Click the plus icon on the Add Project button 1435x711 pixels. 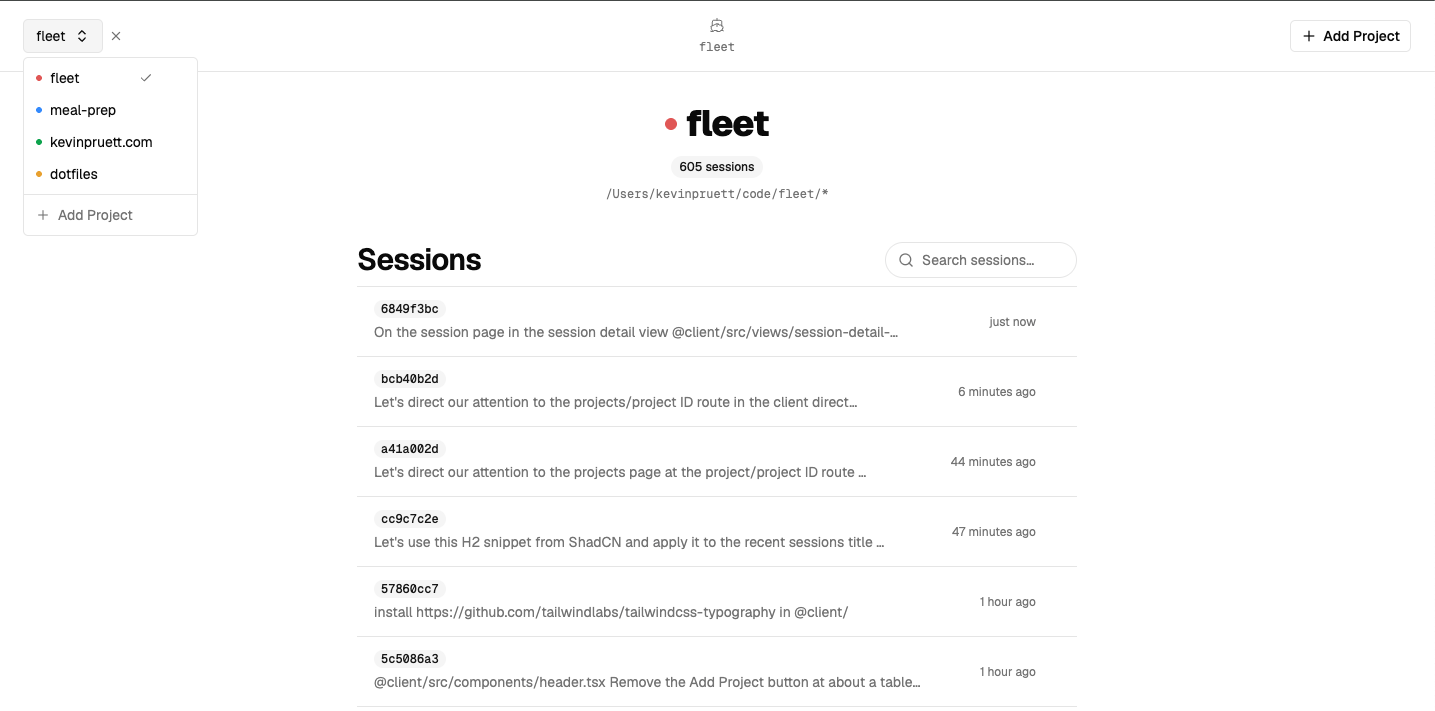point(1308,35)
